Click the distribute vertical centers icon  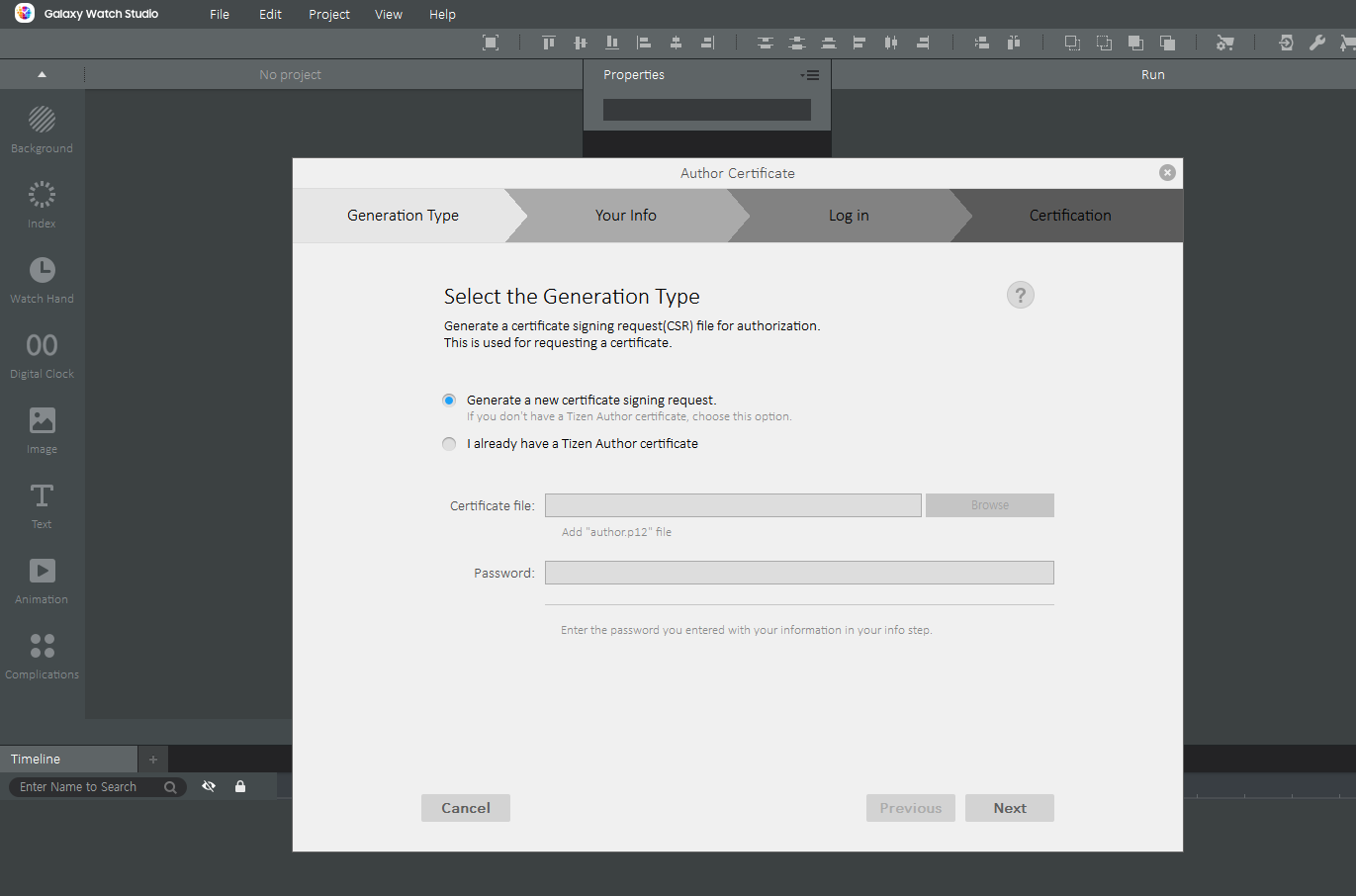pos(797,43)
